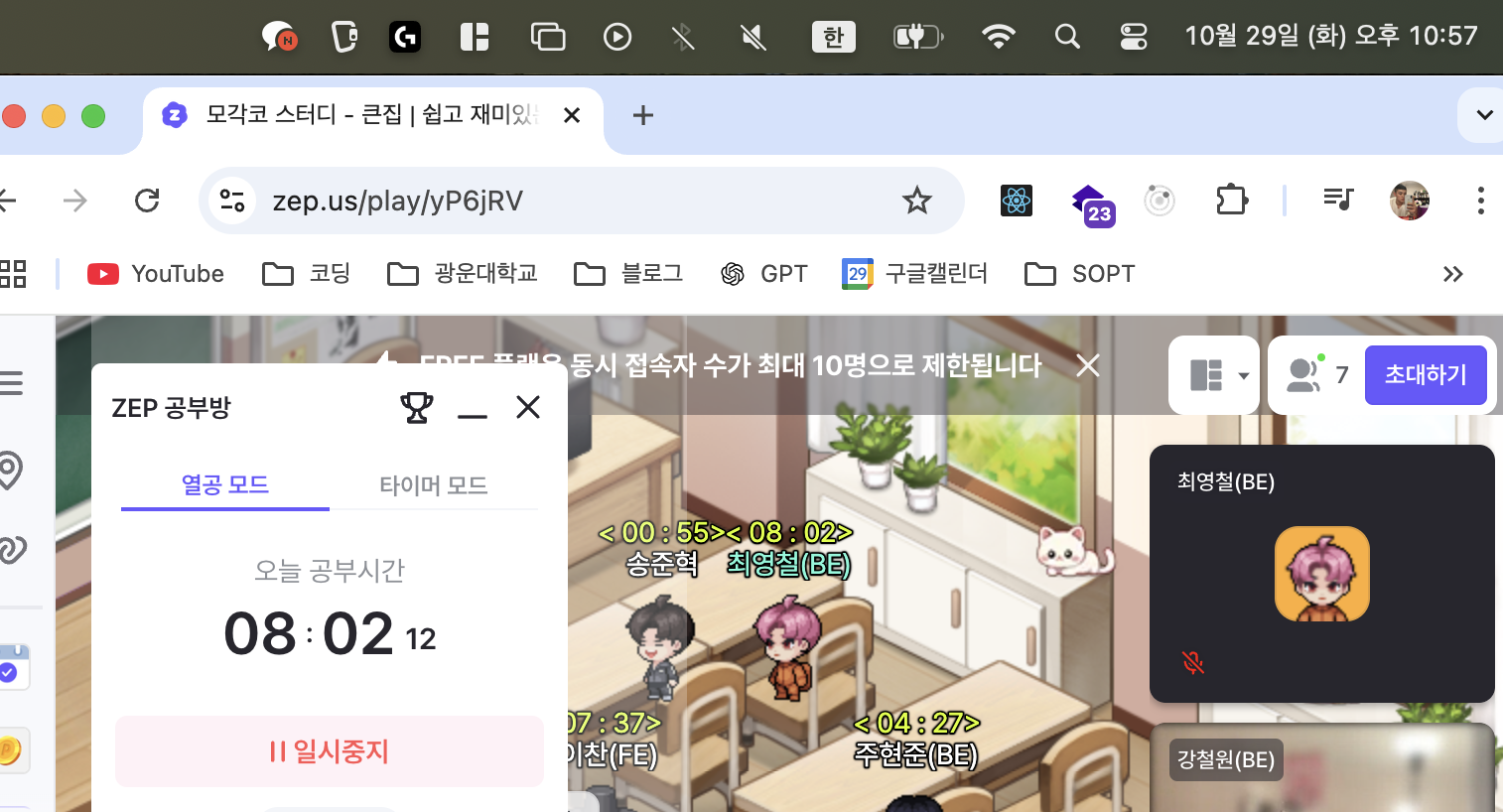Open the chat notification menu bar icon
The height and width of the screenshot is (812, 1503).
[279, 38]
